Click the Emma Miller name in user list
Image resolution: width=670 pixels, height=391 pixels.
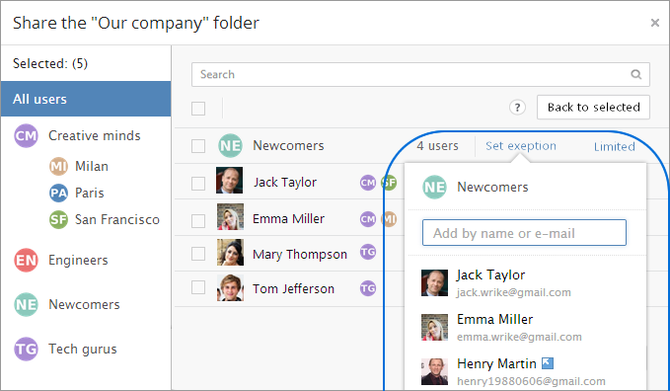pos(288,219)
